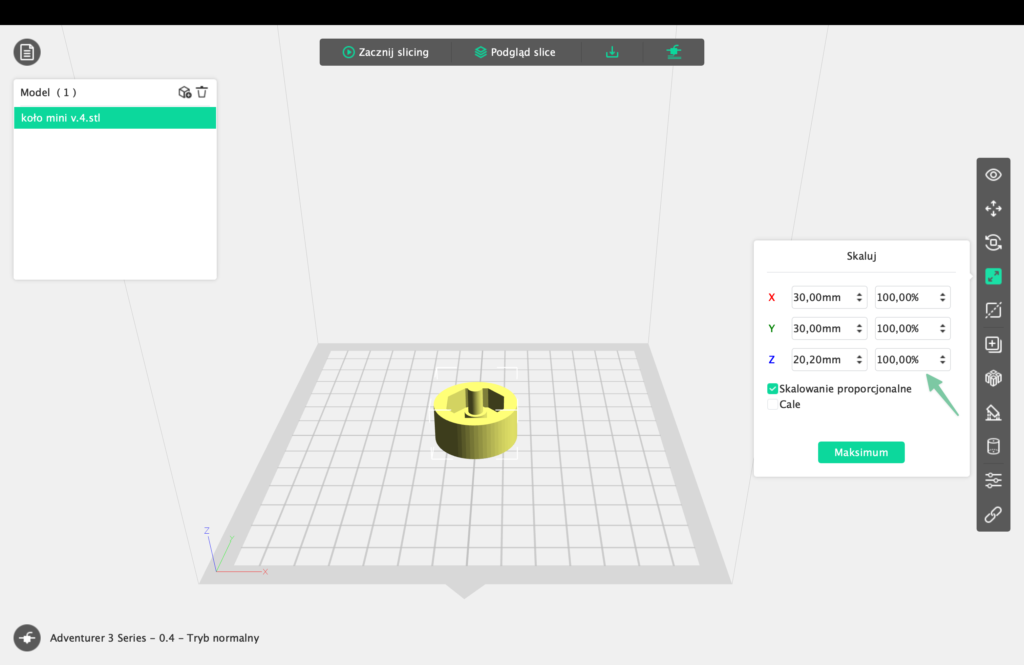Click the Adventurer 3 Series printer profile text
1024x665 pixels.
(x=155, y=638)
